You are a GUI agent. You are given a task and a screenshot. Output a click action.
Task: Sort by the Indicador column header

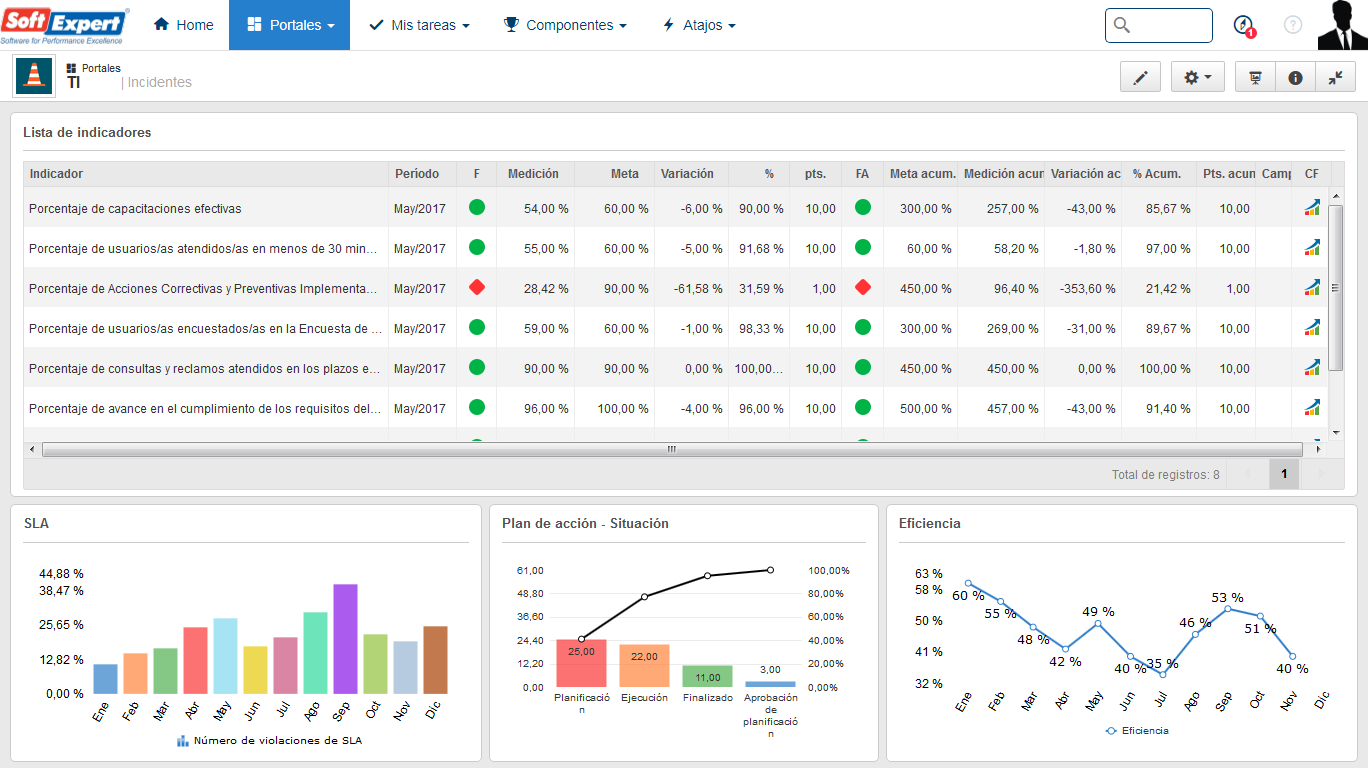click(x=206, y=174)
